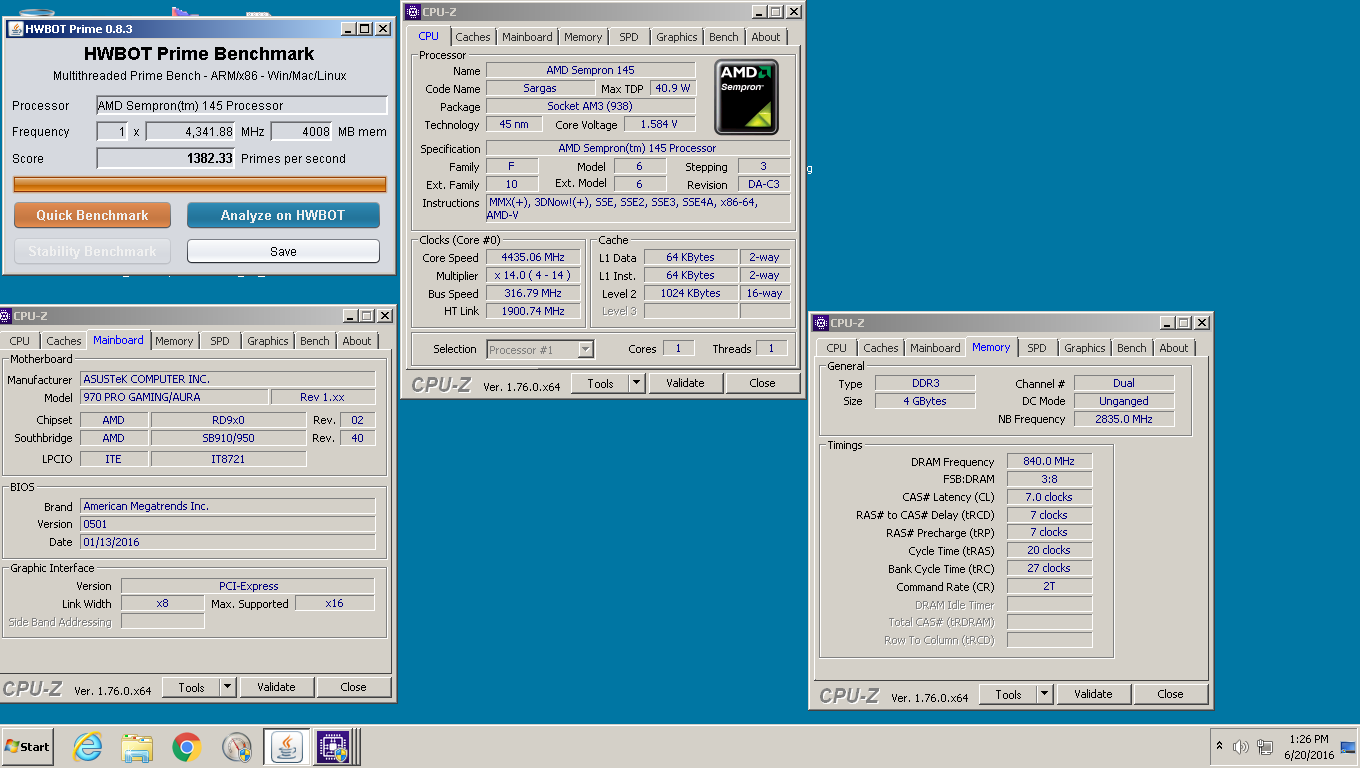Open Bench tab in Memory CPU-Z window
This screenshot has width=1360, height=768.
pyautogui.click(x=1132, y=348)
